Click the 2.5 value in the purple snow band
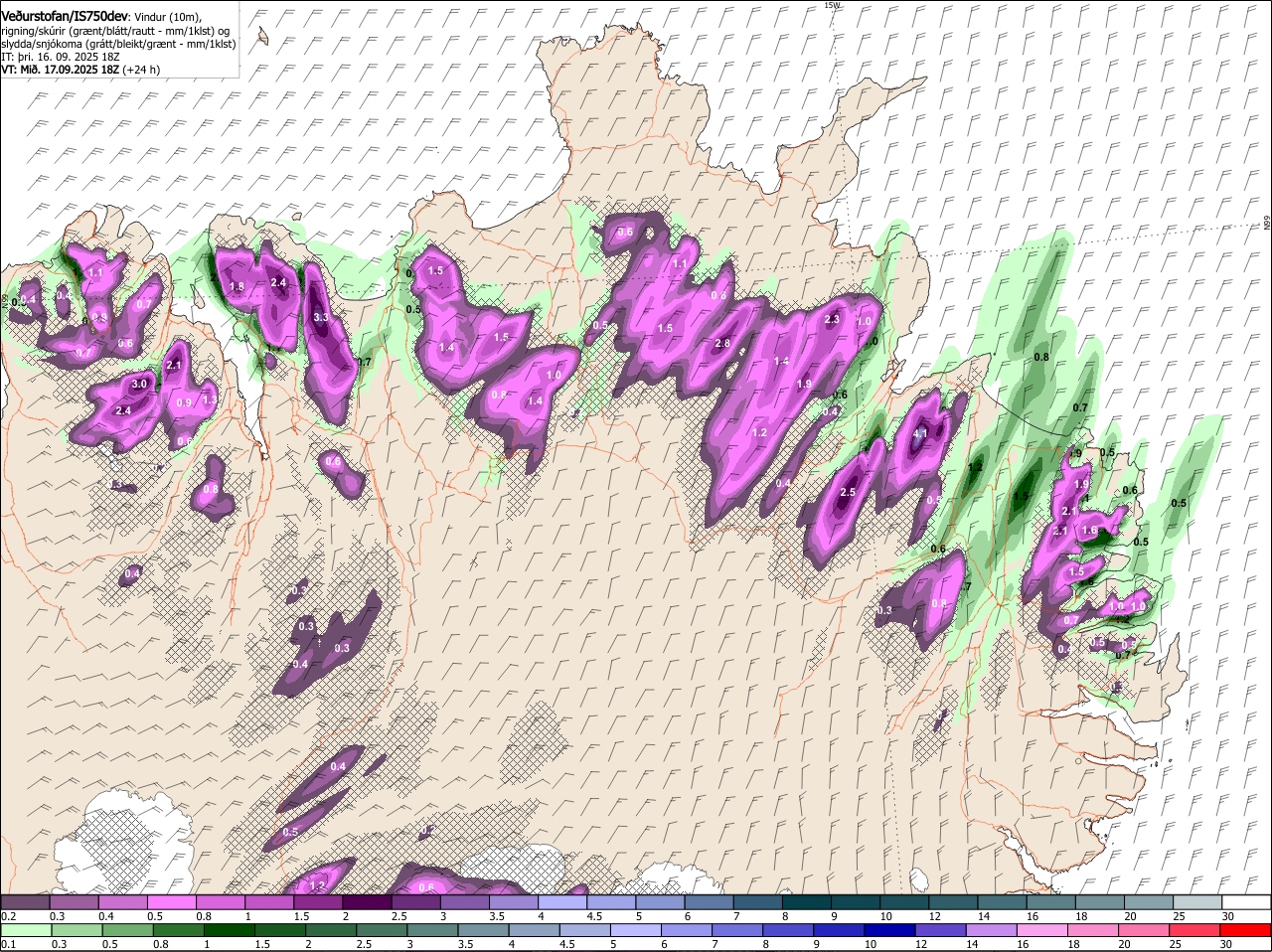 point(848,493)
